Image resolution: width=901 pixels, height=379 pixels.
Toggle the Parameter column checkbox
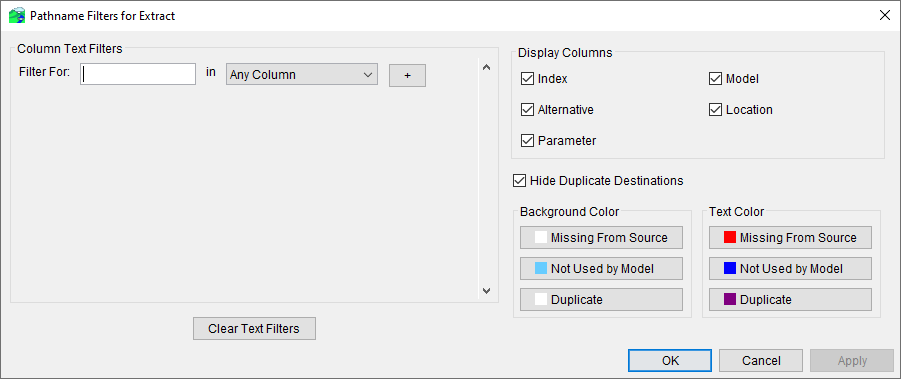[x=527, y=141]
